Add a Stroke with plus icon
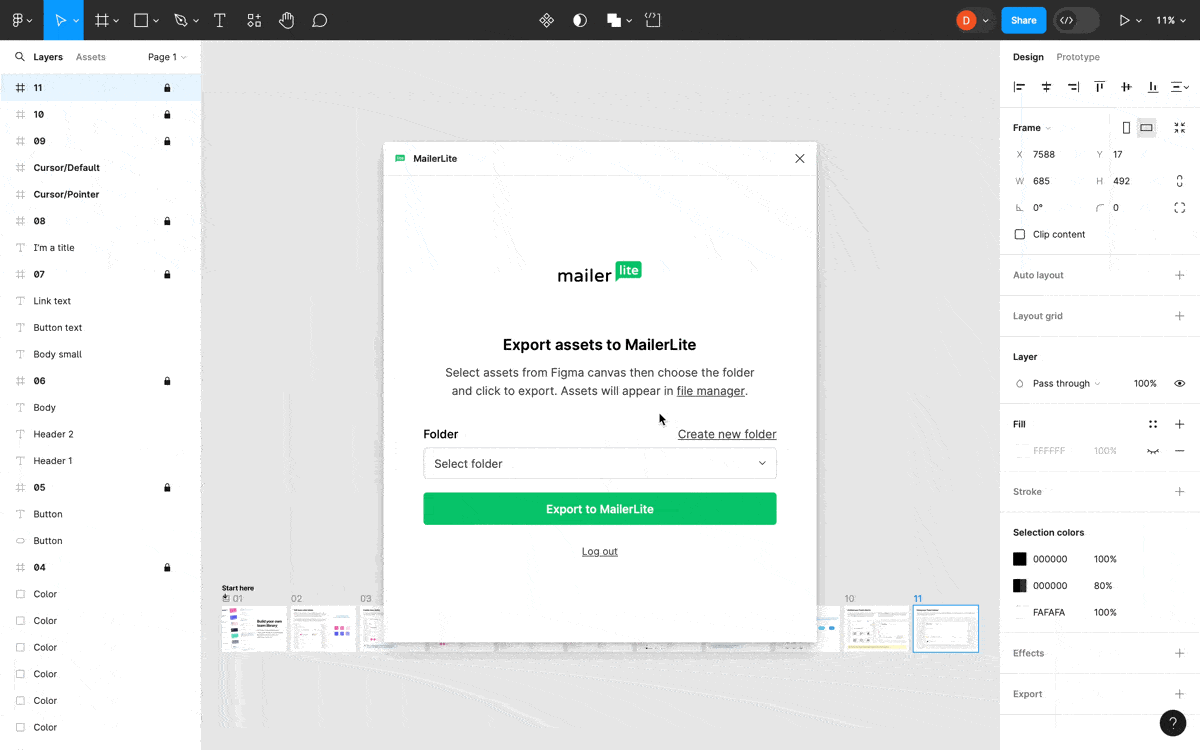Screen dimensions: 1200x750 [1180, 492]
